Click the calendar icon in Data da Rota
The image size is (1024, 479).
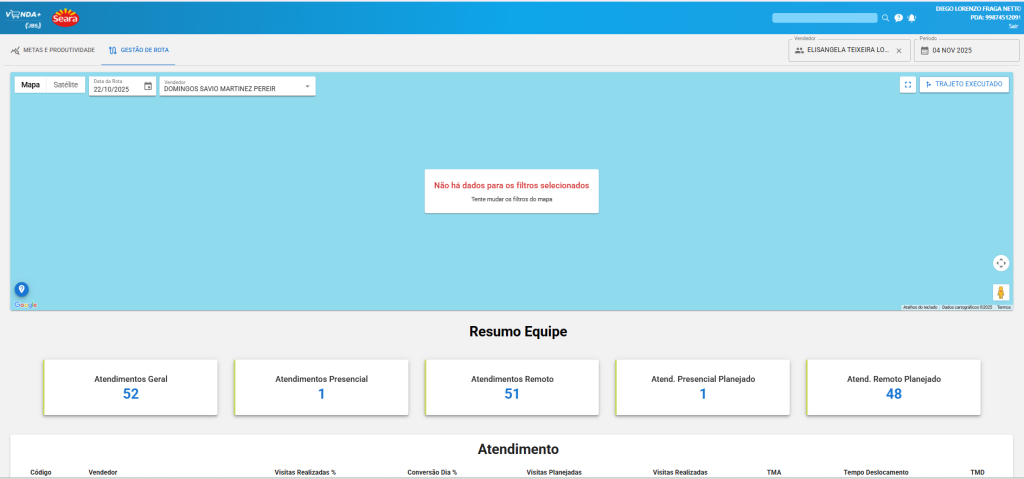pyautogui.click(x=148, y=87)
